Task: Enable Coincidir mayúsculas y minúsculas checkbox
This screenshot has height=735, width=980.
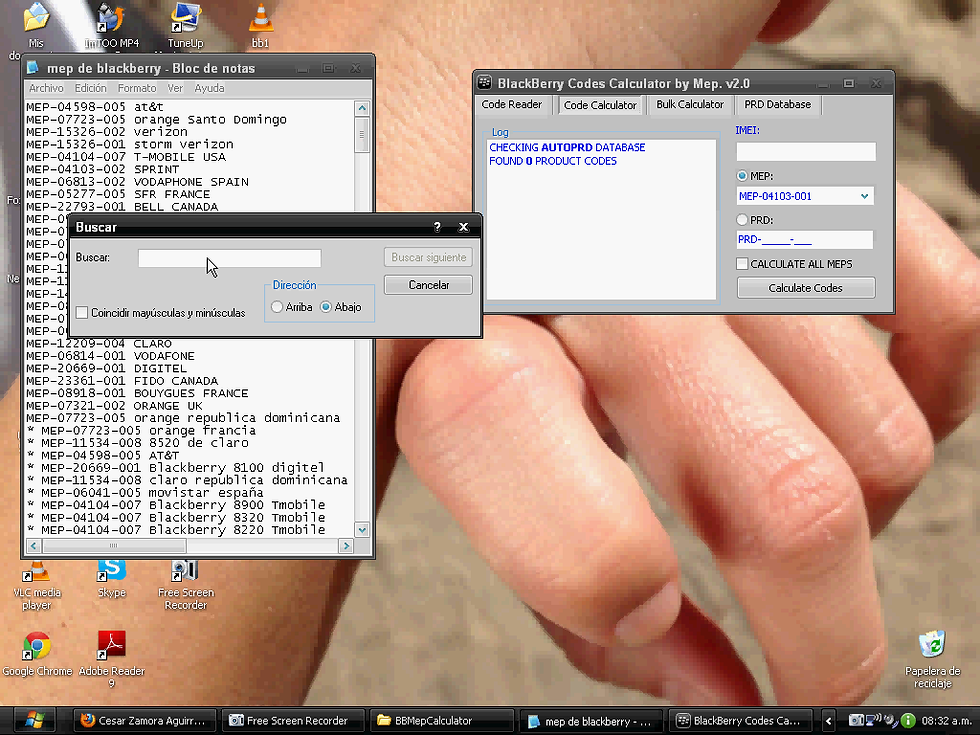Action: pos(82,312)
